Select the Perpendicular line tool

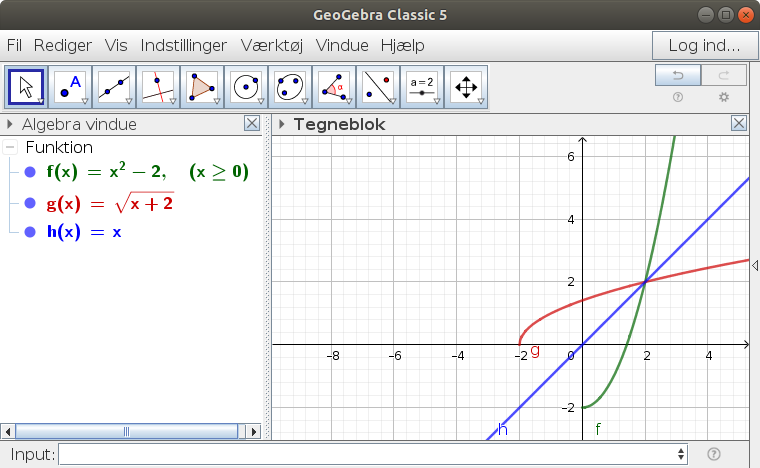click(x=158, y=87)
